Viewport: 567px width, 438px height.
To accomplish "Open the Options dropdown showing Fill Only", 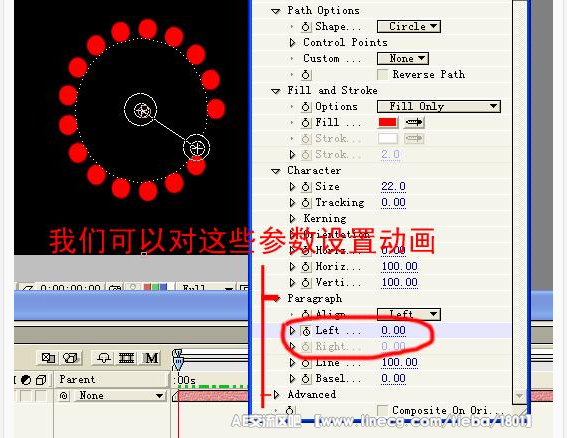I will pos(439,106).
